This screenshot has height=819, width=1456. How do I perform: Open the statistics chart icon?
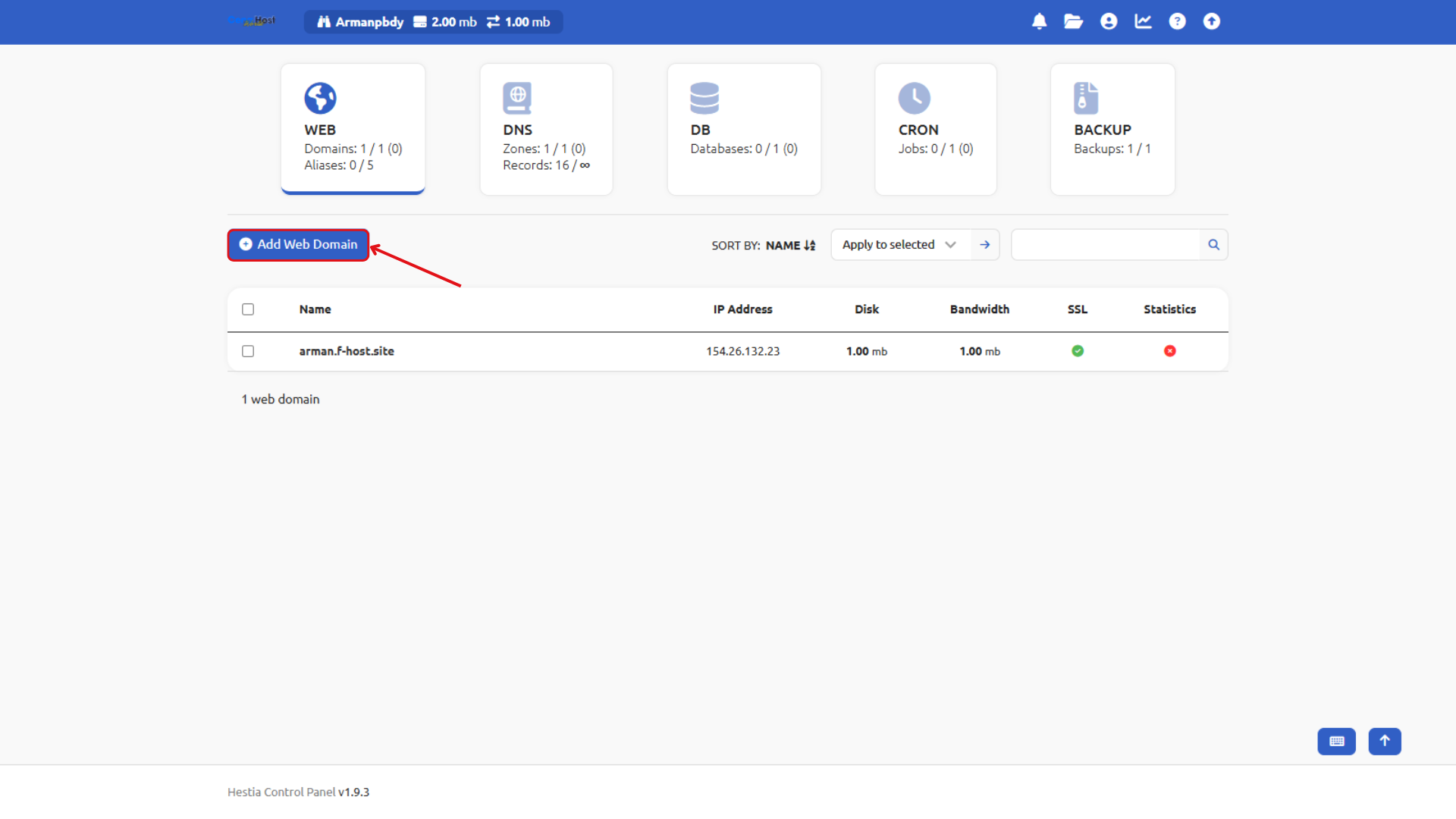click(1143, 21)
